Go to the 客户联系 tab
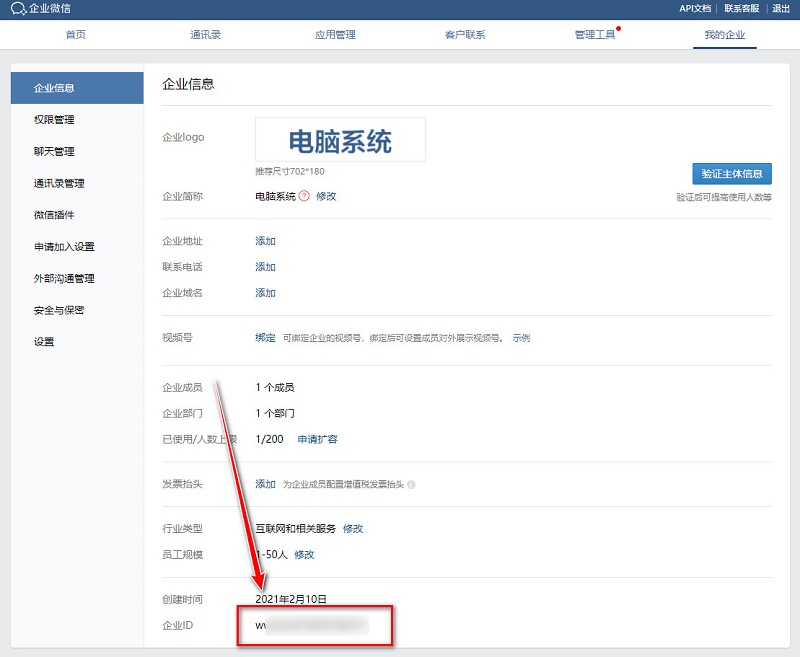This screenshot has height=657, width=800. (x=465, y=35)
